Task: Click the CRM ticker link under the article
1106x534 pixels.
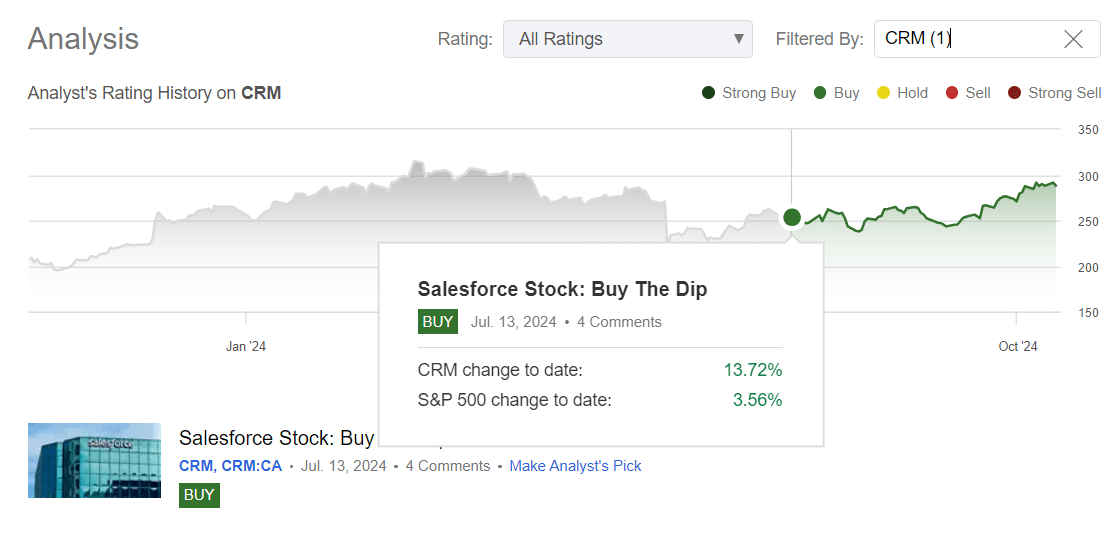Action: [x=196, y=466]
